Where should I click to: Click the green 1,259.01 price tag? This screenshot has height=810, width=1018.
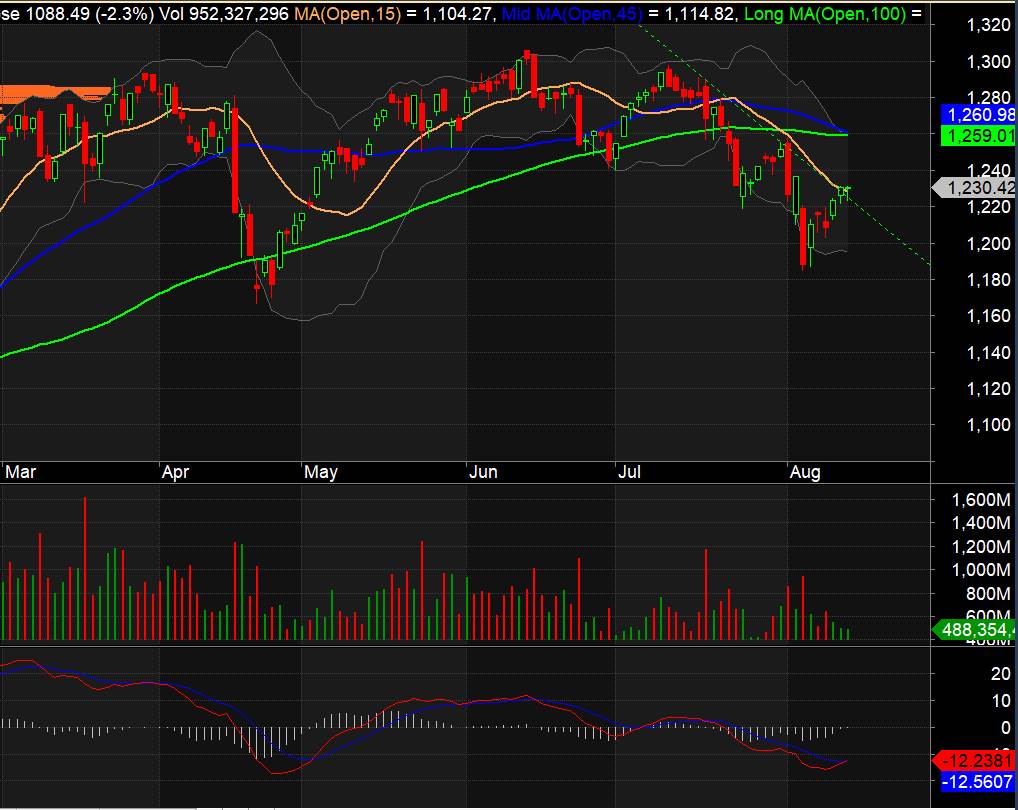978,135
